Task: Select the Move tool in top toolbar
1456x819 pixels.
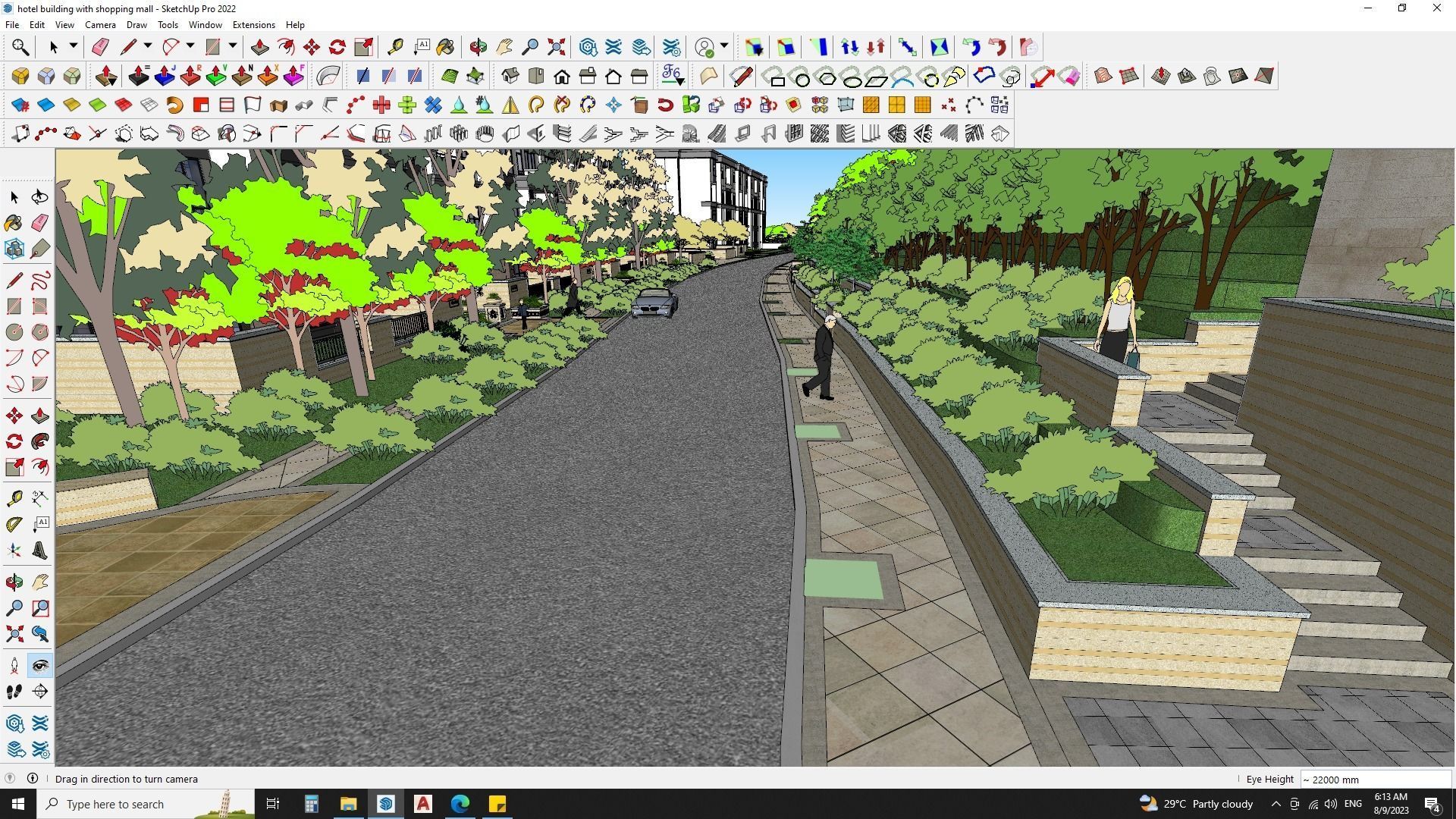Action: tap(312, 47)
